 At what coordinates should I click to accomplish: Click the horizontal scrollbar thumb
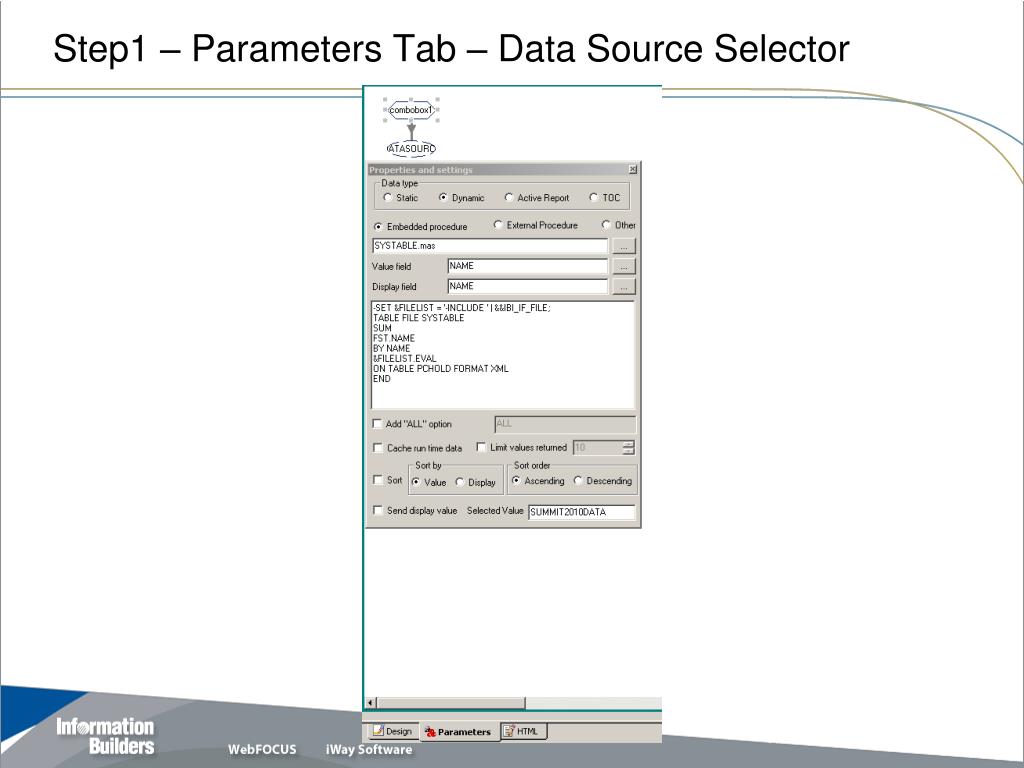451,703
